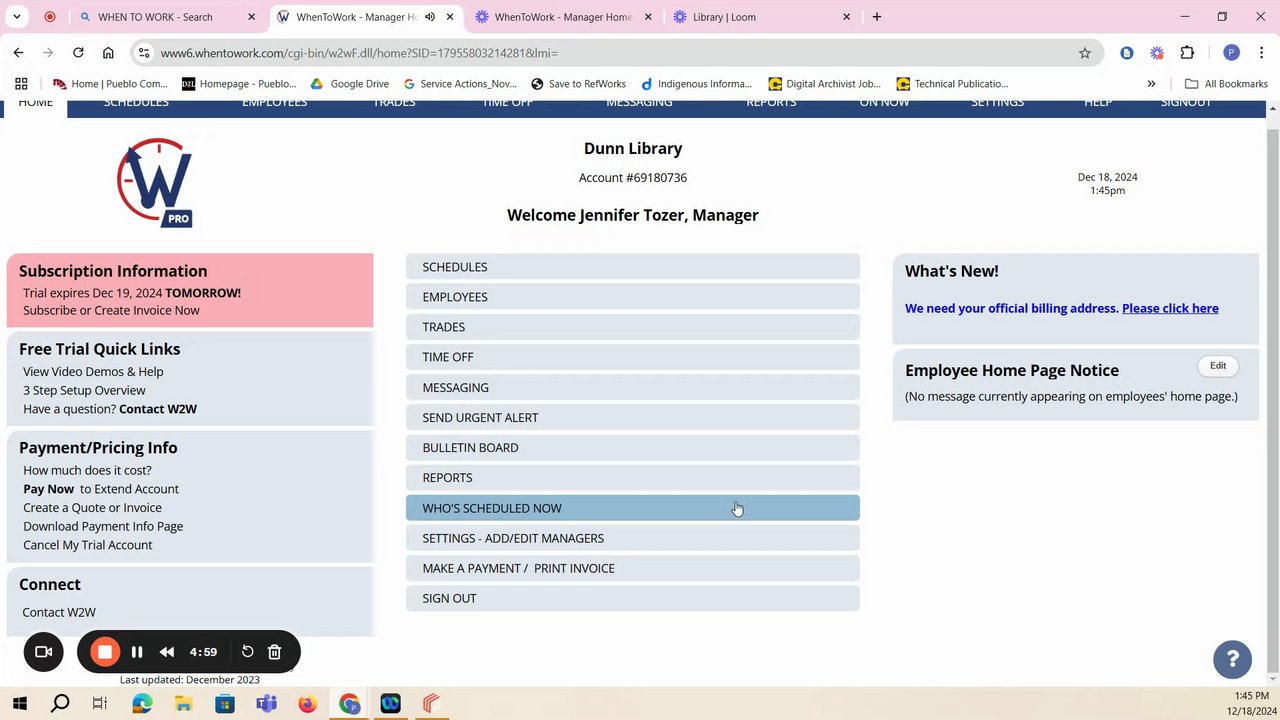Launch Firefox from the taskbar

tap(307, 704)
